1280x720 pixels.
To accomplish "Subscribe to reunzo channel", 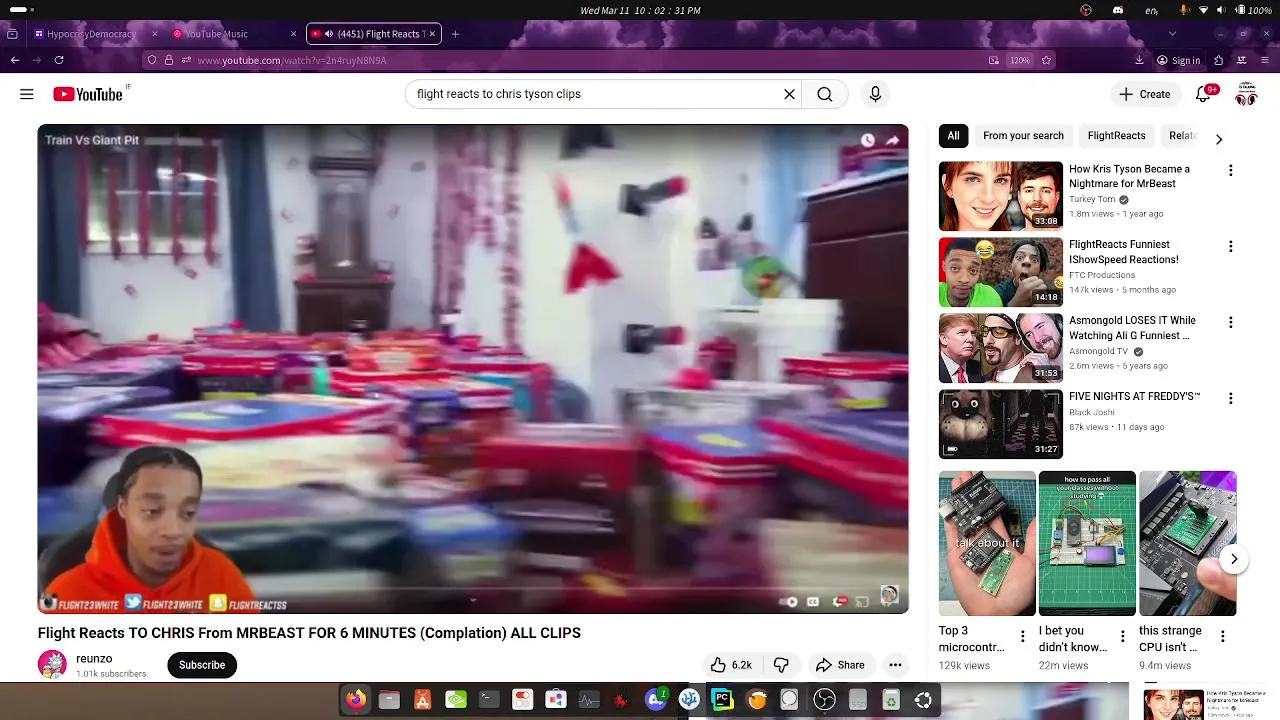I will pos(202,665).
